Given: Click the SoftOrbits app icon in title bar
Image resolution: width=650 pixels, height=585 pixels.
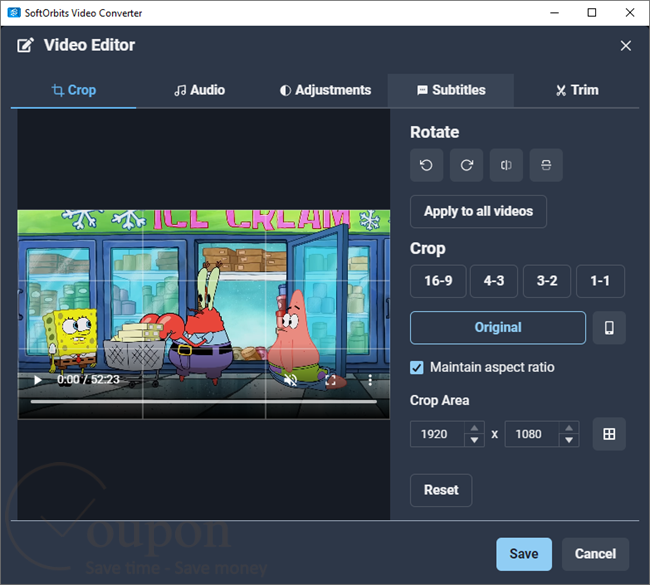Looking at the screenshot, I should pos(14,12).
